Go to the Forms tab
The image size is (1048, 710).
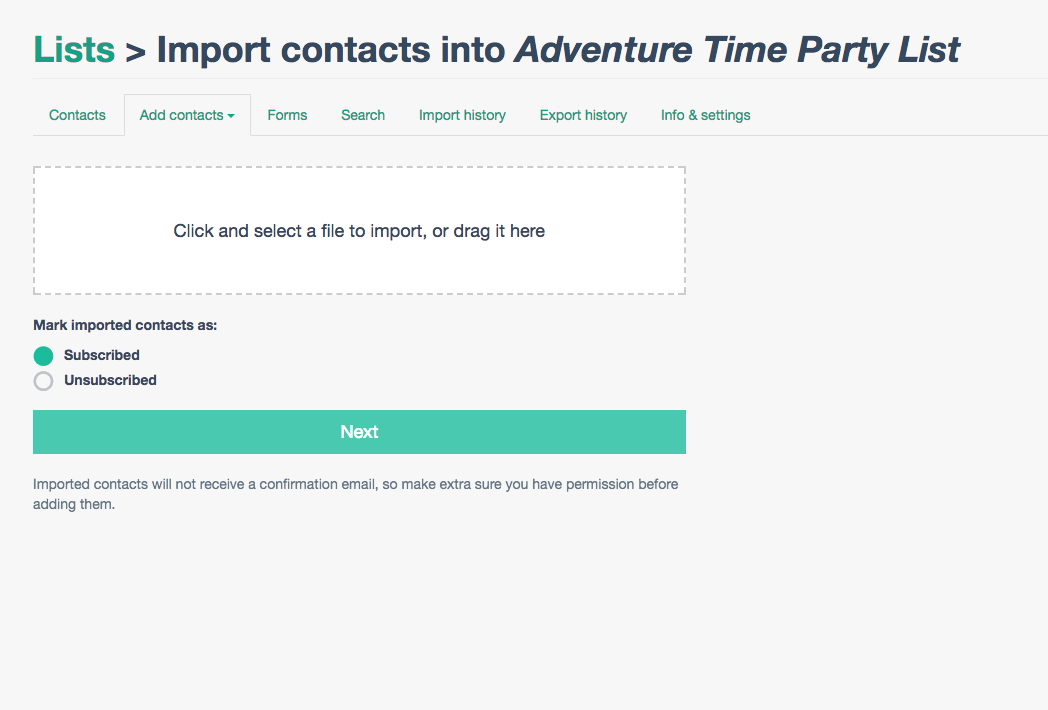(x=287, y=115)
